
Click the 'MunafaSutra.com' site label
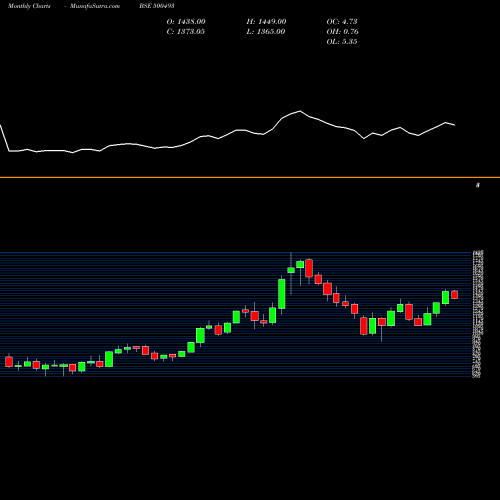pos(95,6)
